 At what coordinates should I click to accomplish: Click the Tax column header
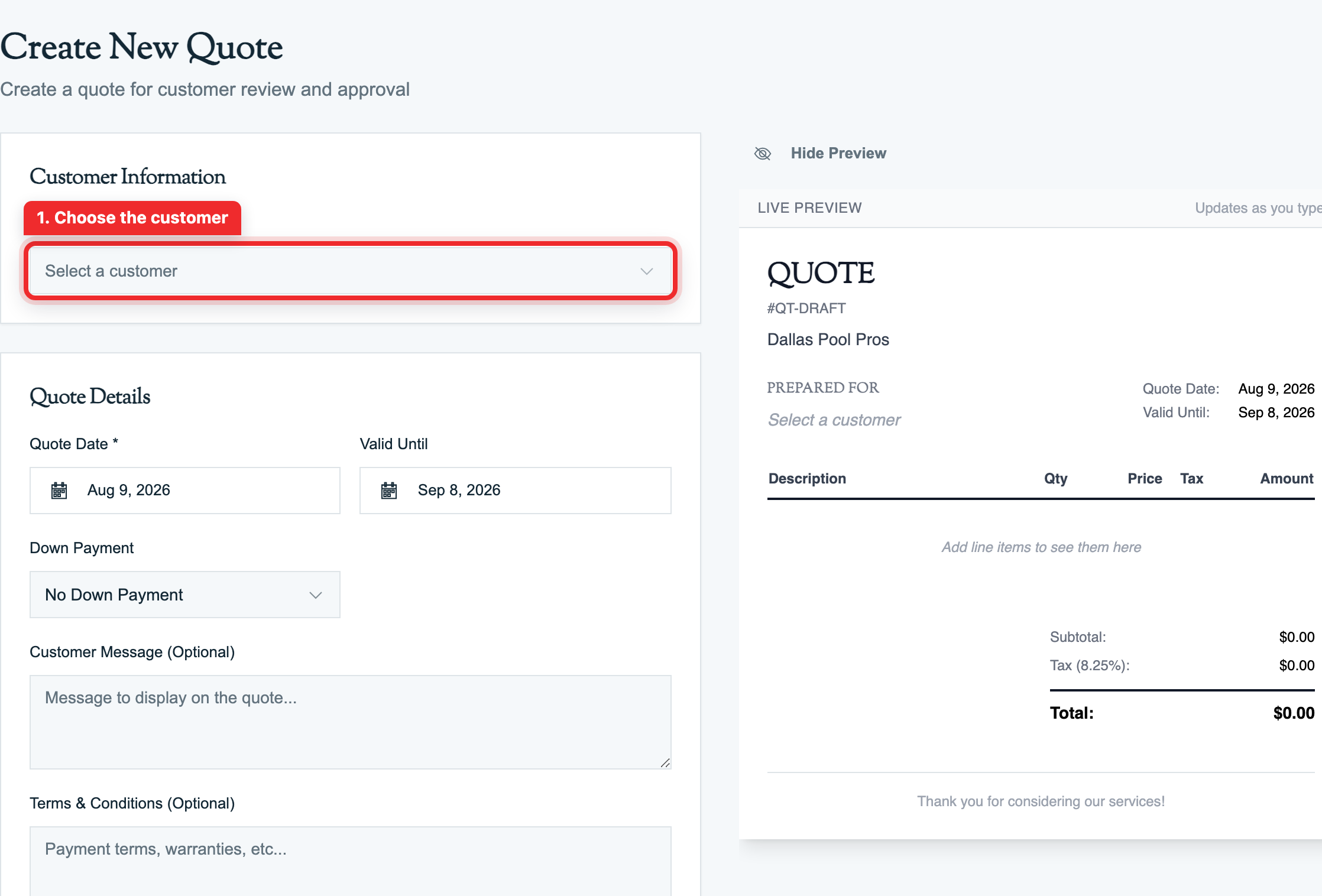[x=1191, y=479]
